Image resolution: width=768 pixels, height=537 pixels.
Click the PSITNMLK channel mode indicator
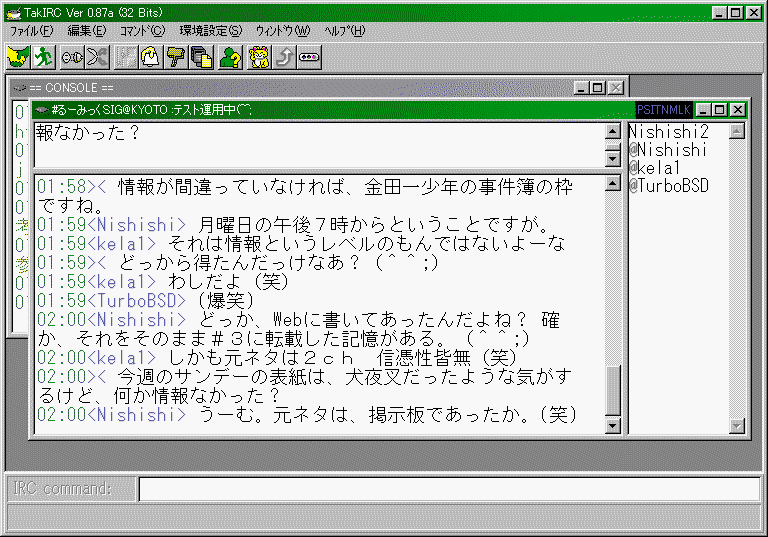[x=663, y=109]
